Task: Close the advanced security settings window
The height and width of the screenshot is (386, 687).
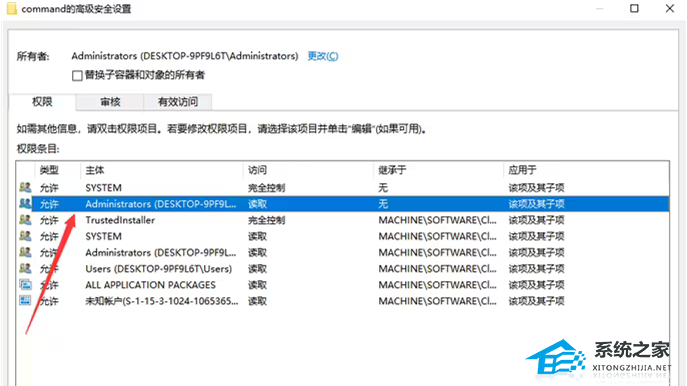Action: click(669, 8)
